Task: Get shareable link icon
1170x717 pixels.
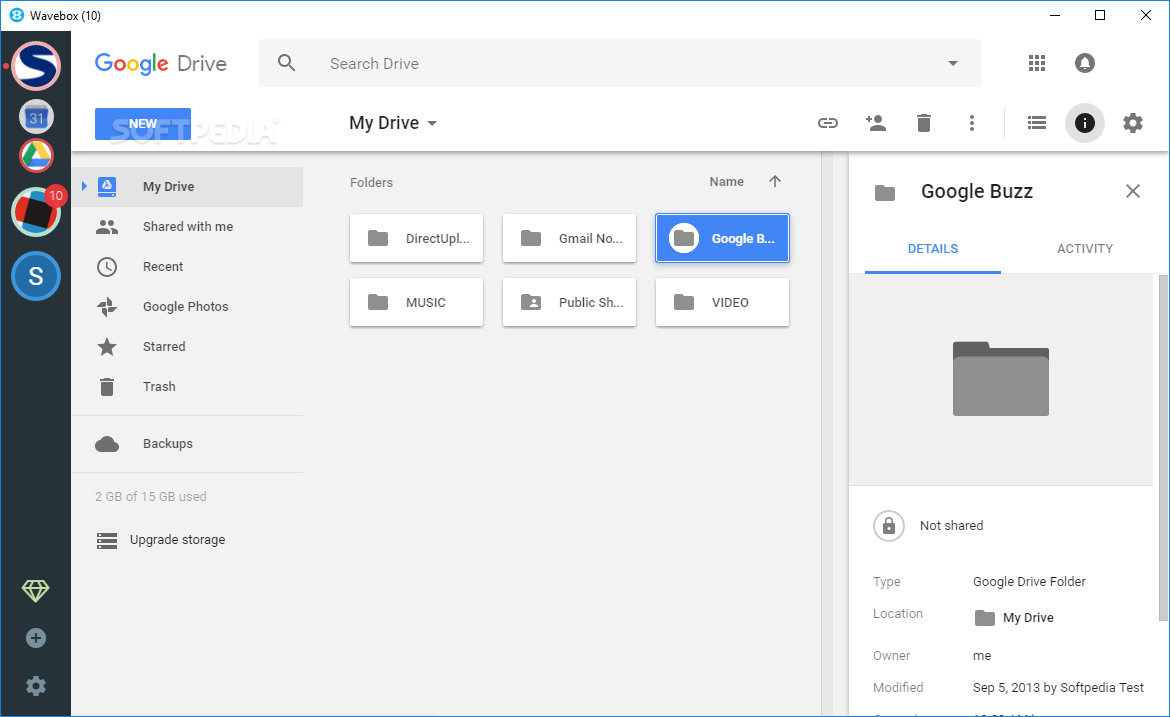Action: (828, 123)
